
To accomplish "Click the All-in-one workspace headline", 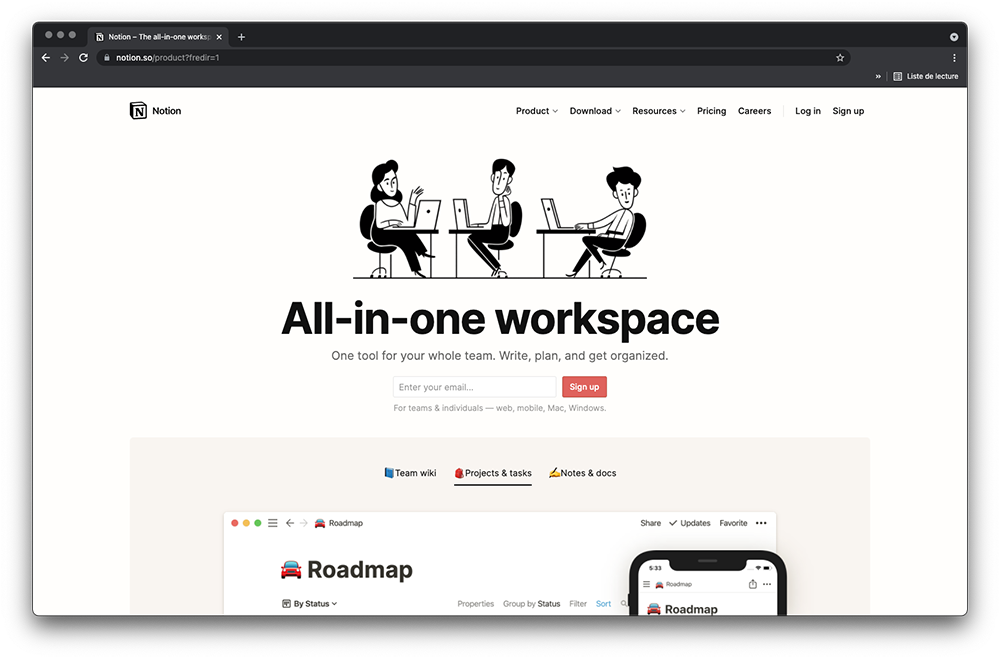I will click(500, 319).
